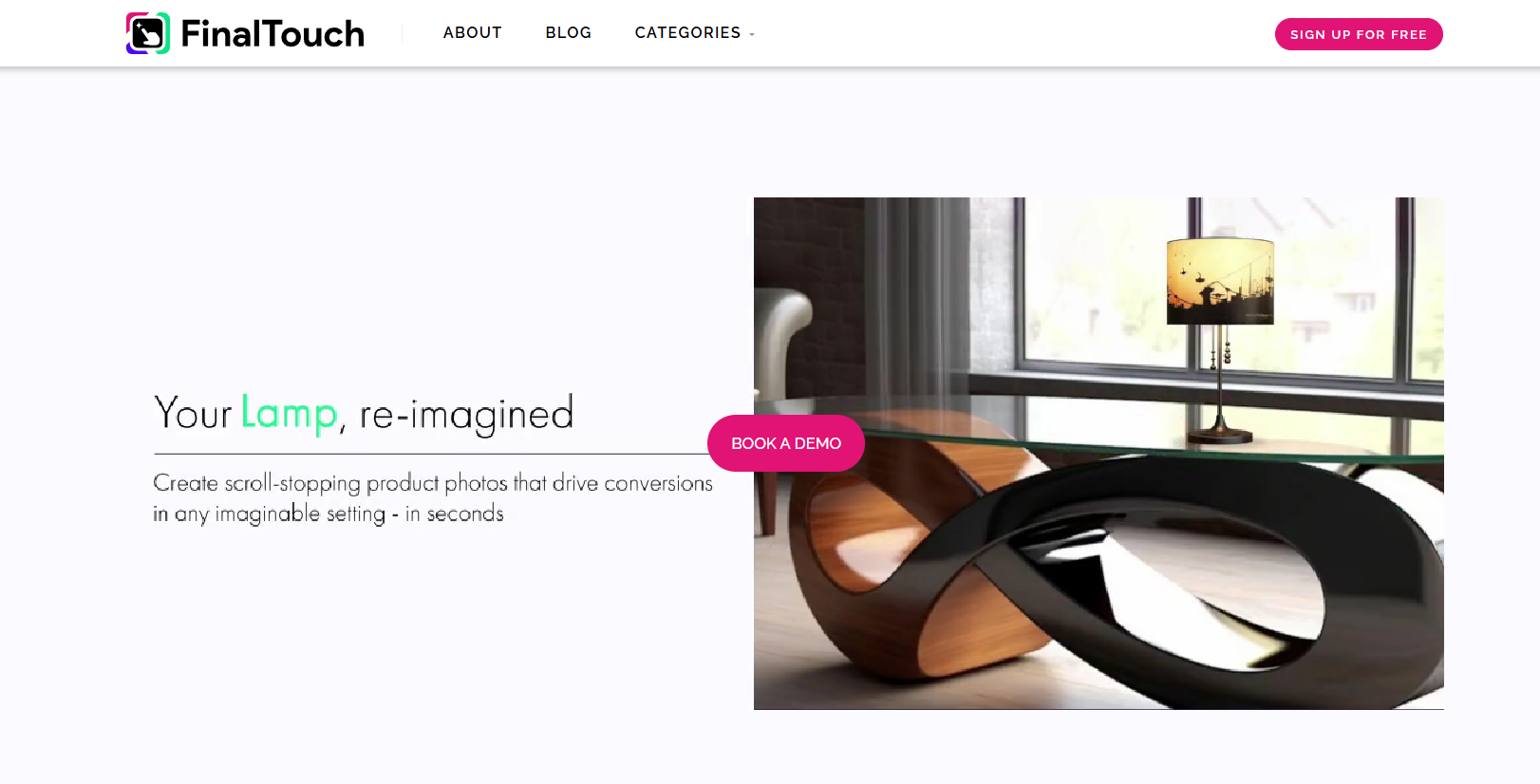Open the CATEGORIES menu

click(x=687, y=32)
